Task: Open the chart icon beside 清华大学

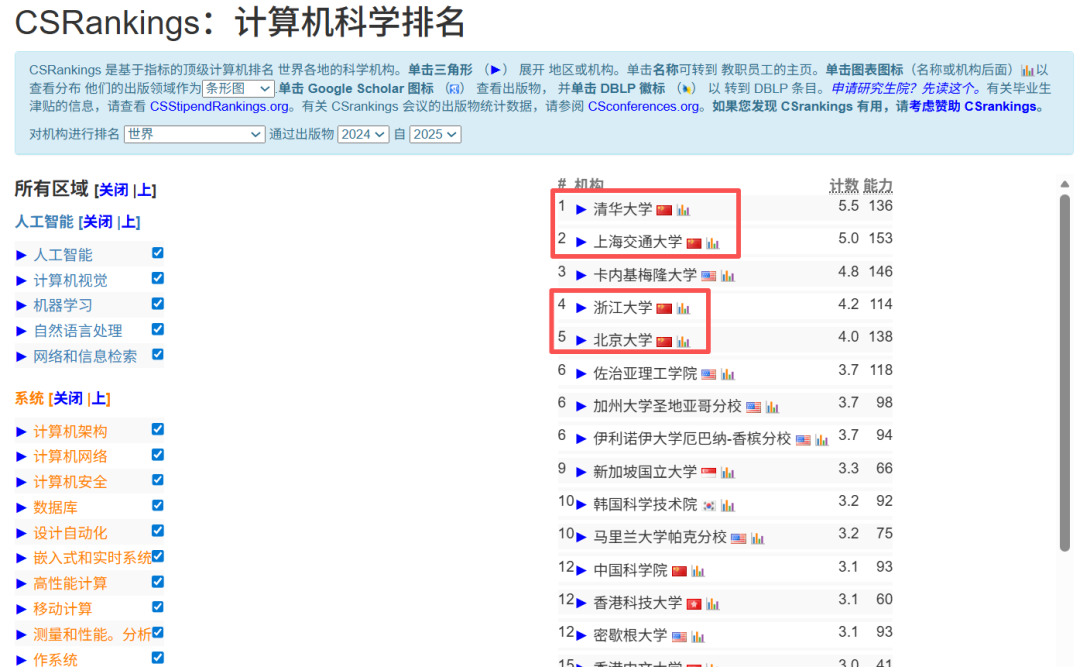Action: (x=683, y=209)
